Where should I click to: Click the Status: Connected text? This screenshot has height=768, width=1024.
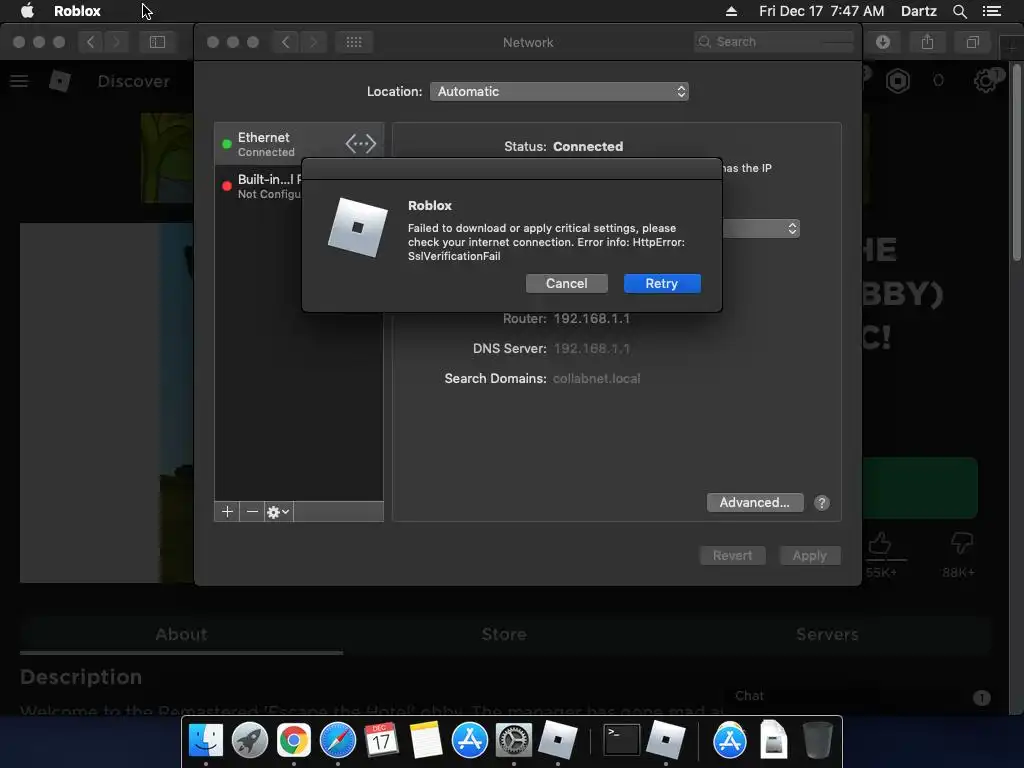[x=564, y=146]
